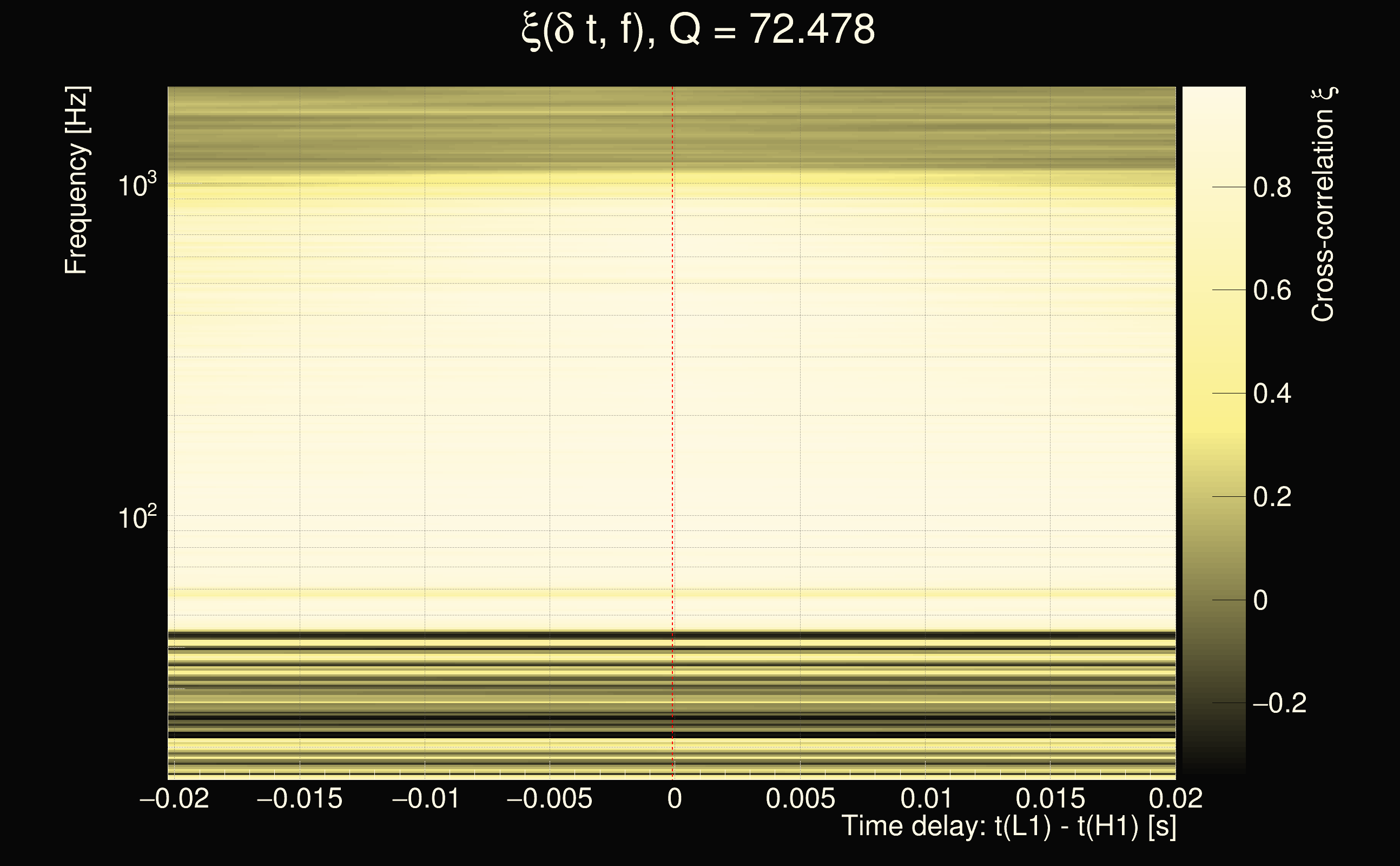Click the 0.2 colorbar tick label
1400x866 pixels.
tap(1272, 497)
